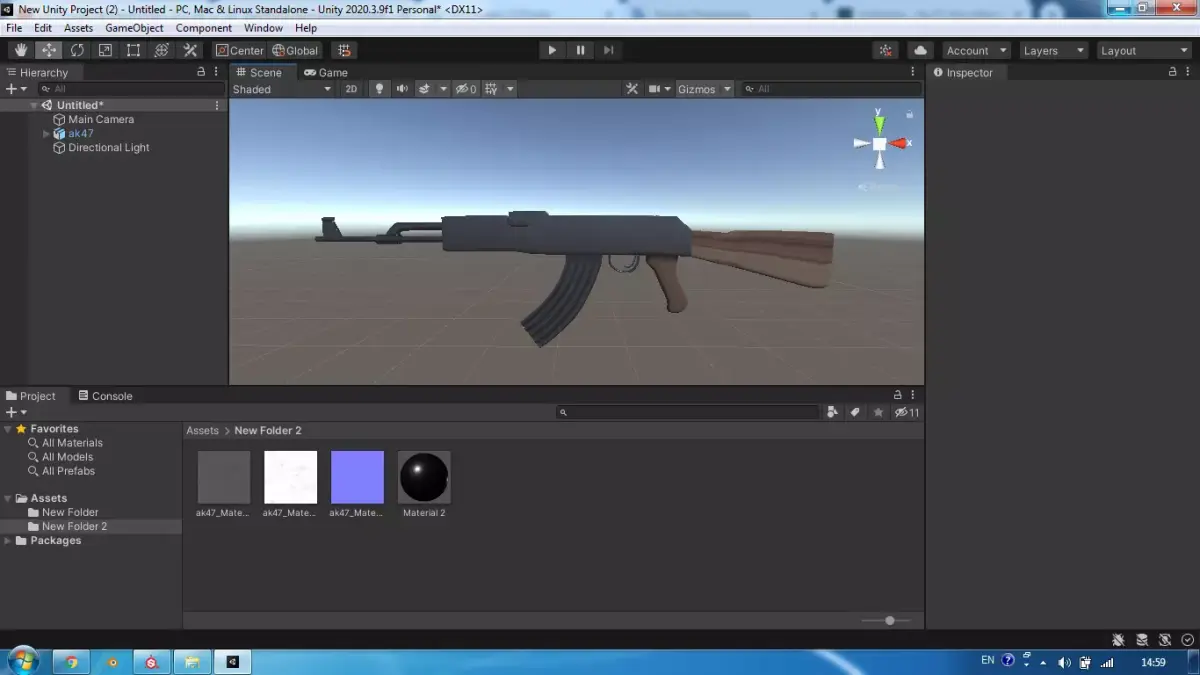Switch to the Console tab
Screen dimensions: 1200x675
point(105,396)
